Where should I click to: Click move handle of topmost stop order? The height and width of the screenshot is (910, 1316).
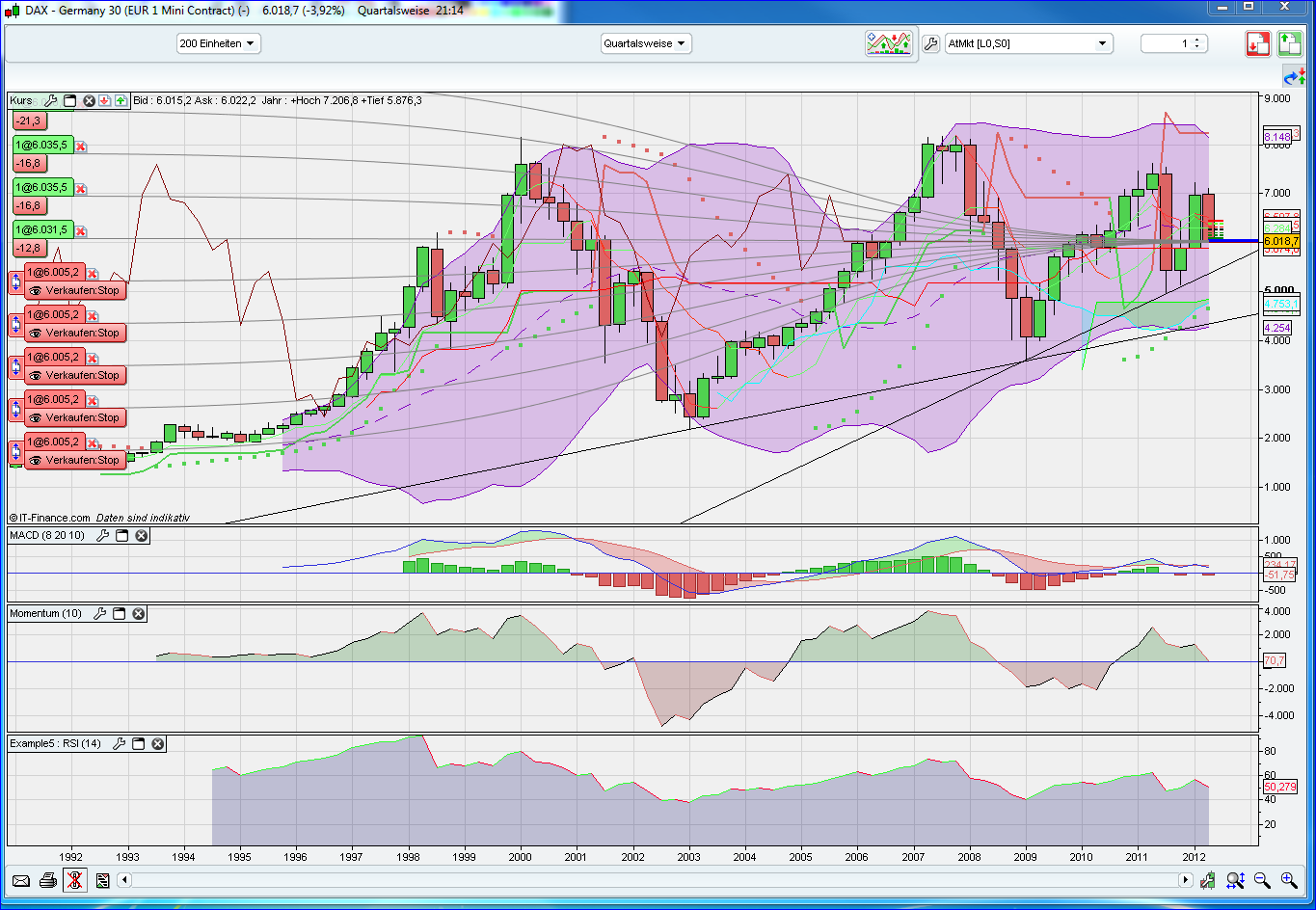point(15,282)
